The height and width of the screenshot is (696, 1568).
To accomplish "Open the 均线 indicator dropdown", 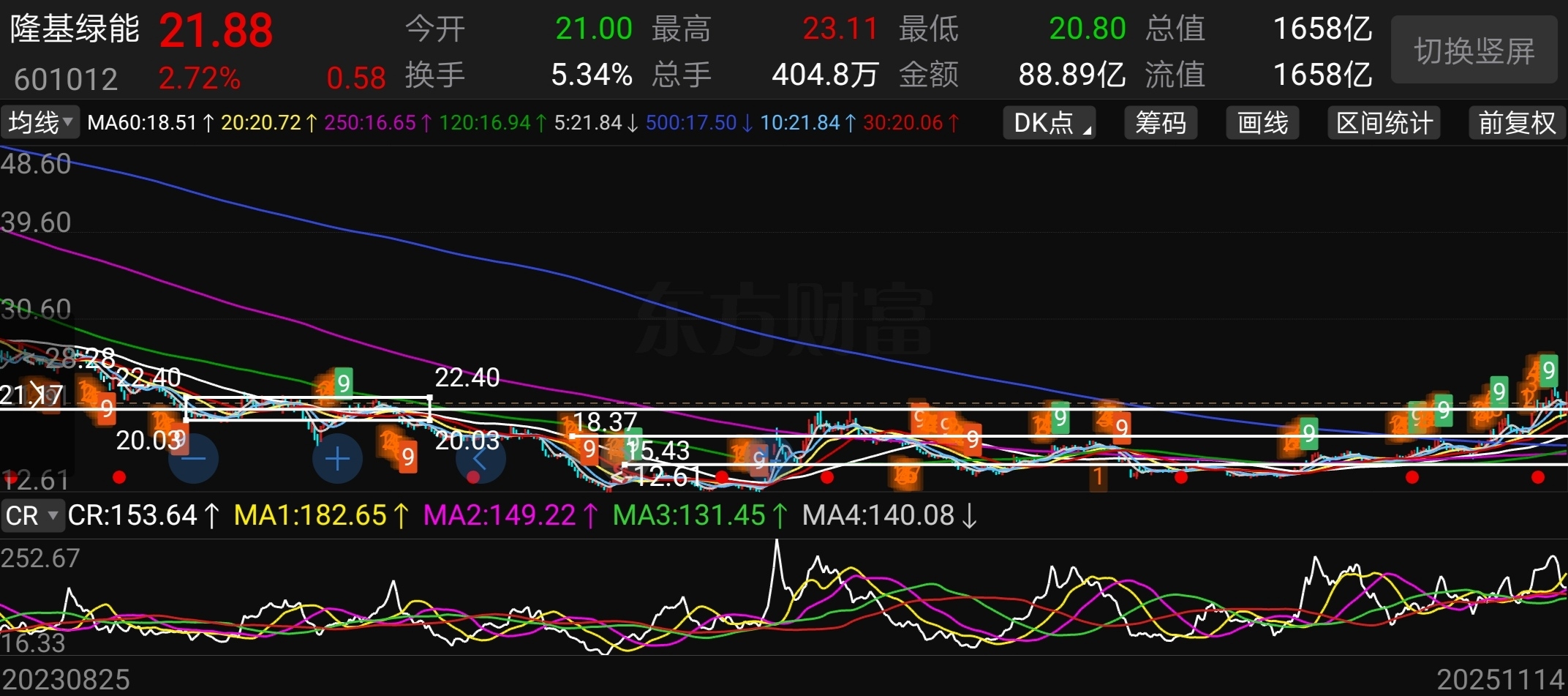I will tap(39, 121).
